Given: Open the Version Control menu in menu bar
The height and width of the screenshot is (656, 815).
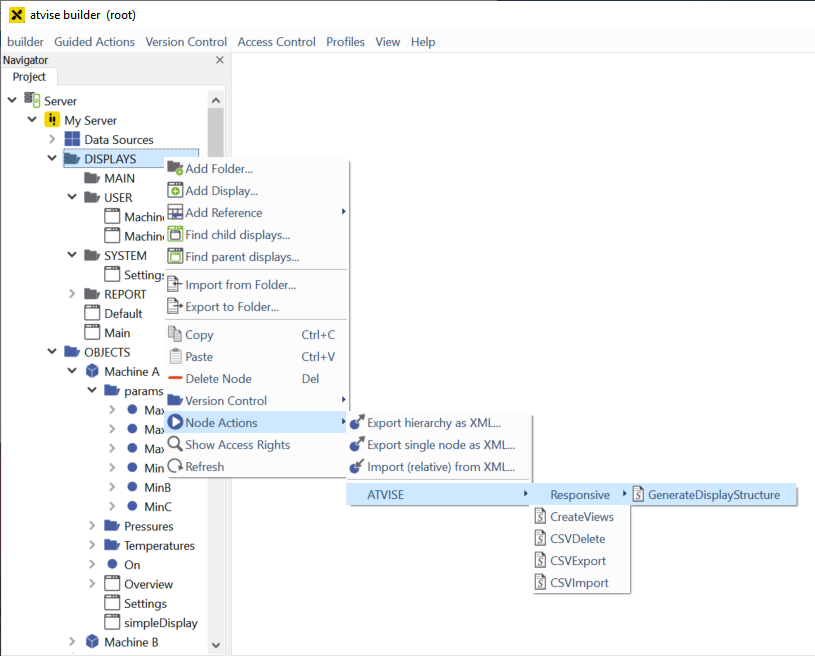Looking at the screenshot, I should (186, 41).
